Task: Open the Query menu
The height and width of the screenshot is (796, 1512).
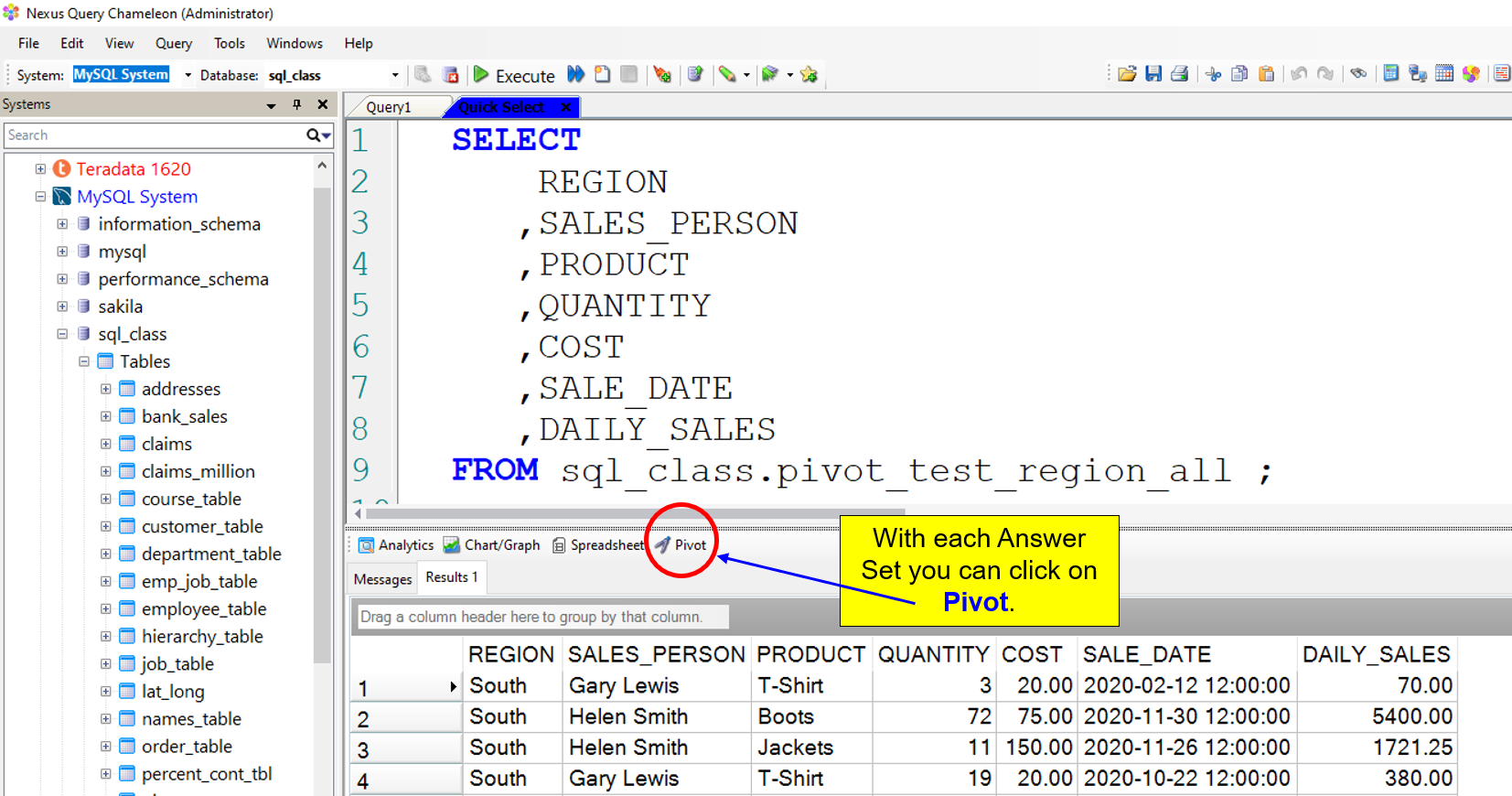Action: [173, 43]
